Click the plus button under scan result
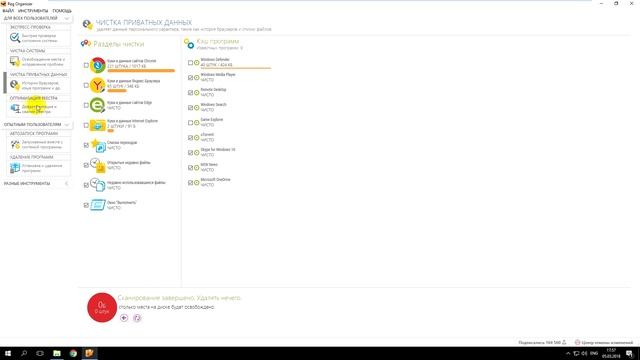Screen dimensions: 640x360 point(124,318)
